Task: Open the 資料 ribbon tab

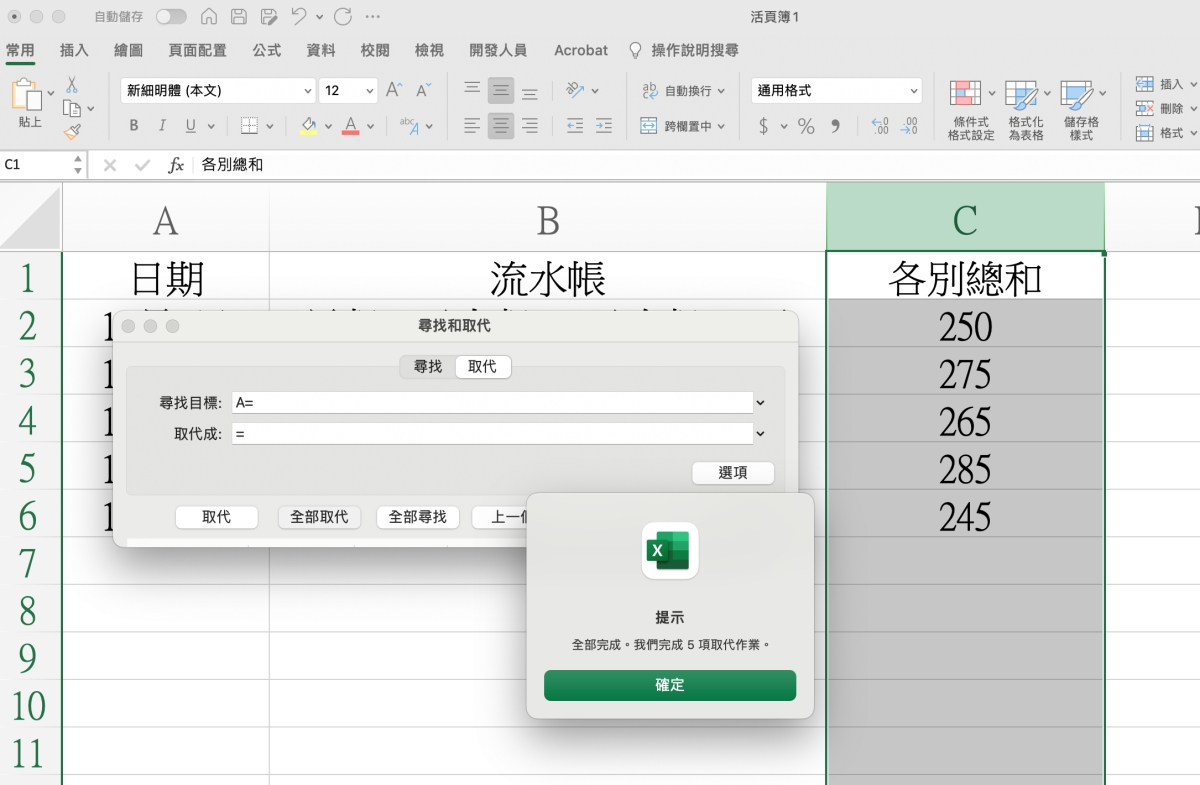Action: click(x=320, y=50)
